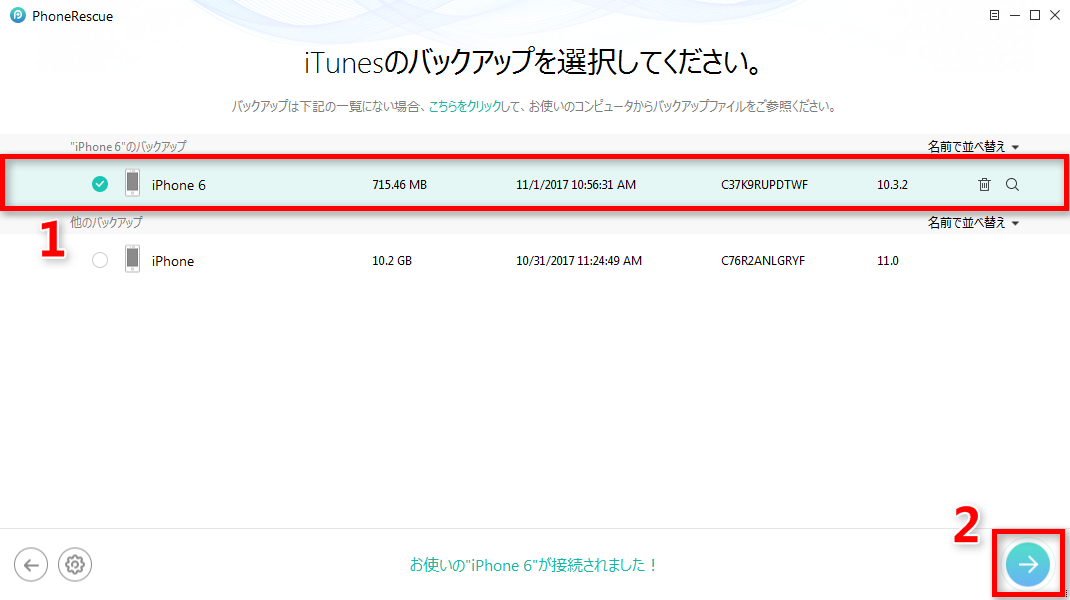Click the magnifier icon on iPhone 6 row
Viewport: 1070px width, 600px height.
coord(1012,184)
